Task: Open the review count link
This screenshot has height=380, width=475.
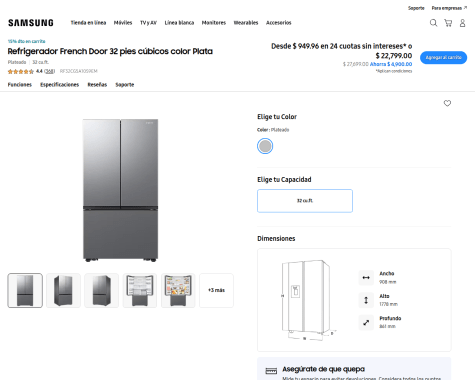Action: click(x=49, y=71)
